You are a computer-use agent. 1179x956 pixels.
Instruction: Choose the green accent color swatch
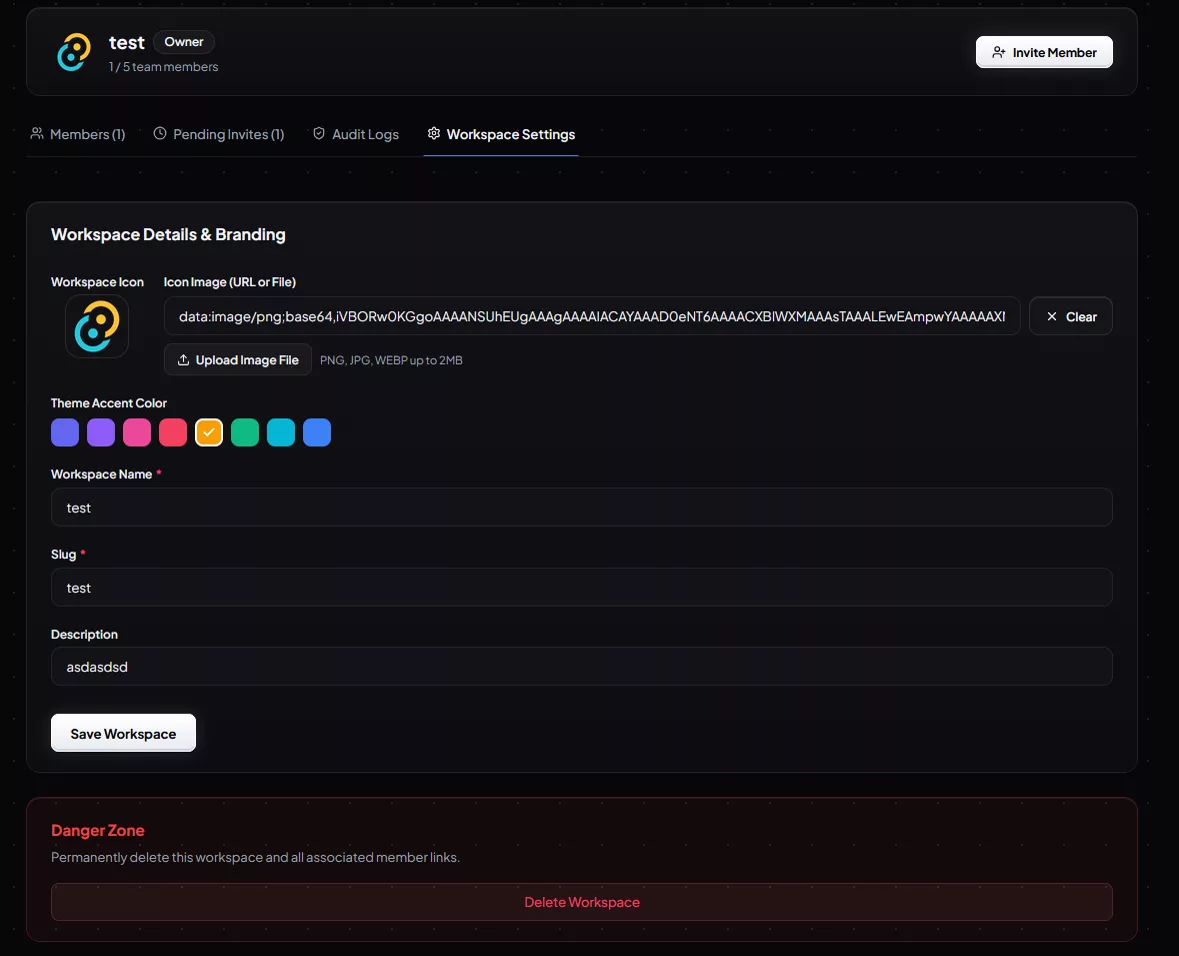(x=245, y=432)
